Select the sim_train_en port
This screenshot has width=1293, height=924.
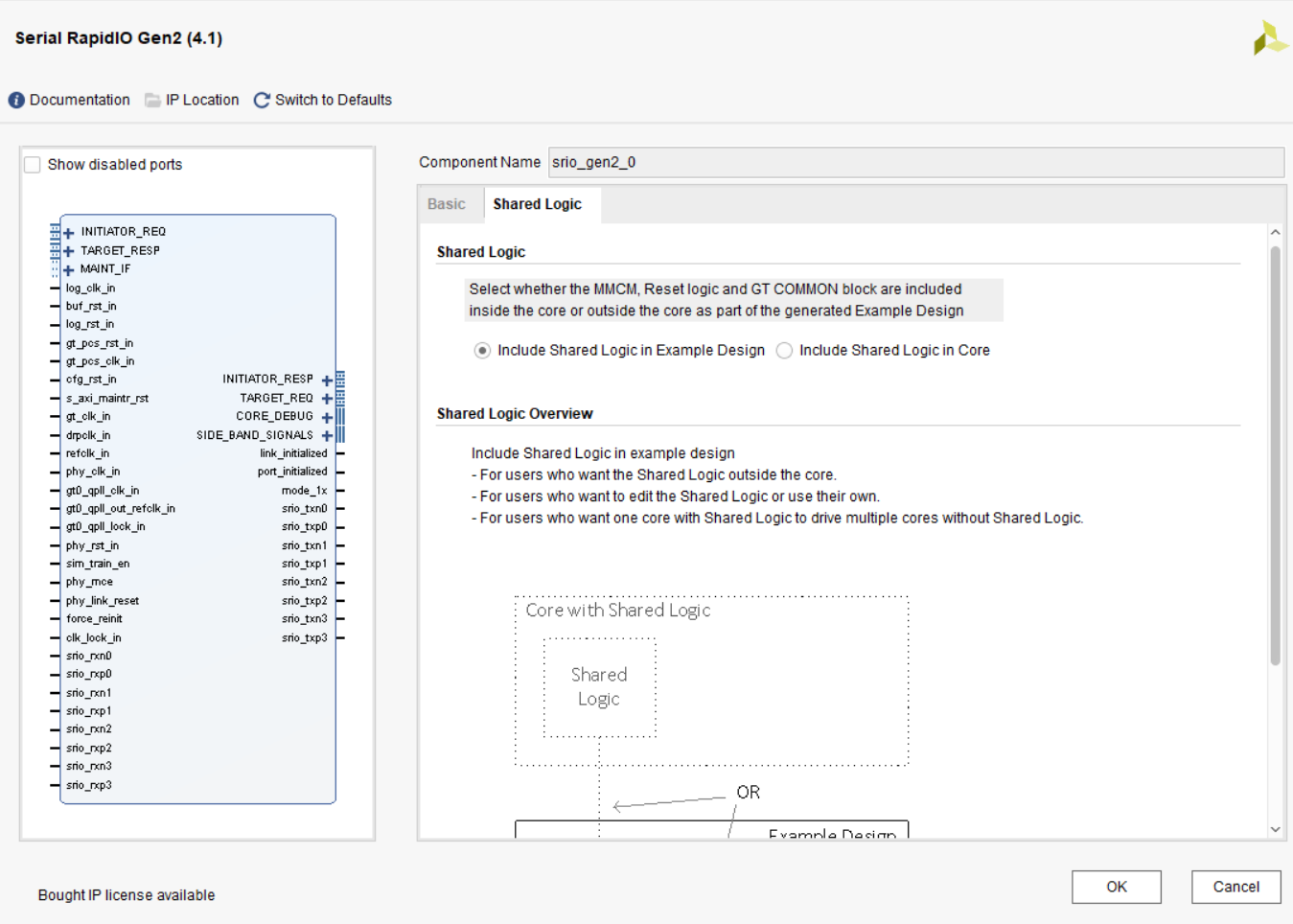(98, 564)
